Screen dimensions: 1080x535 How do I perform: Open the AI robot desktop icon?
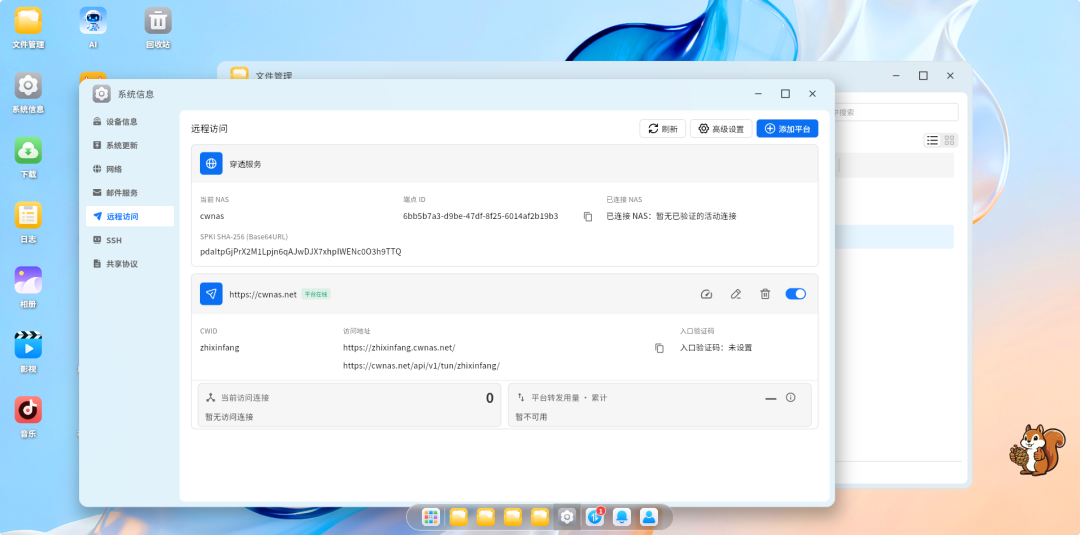(x=93, y=28)
